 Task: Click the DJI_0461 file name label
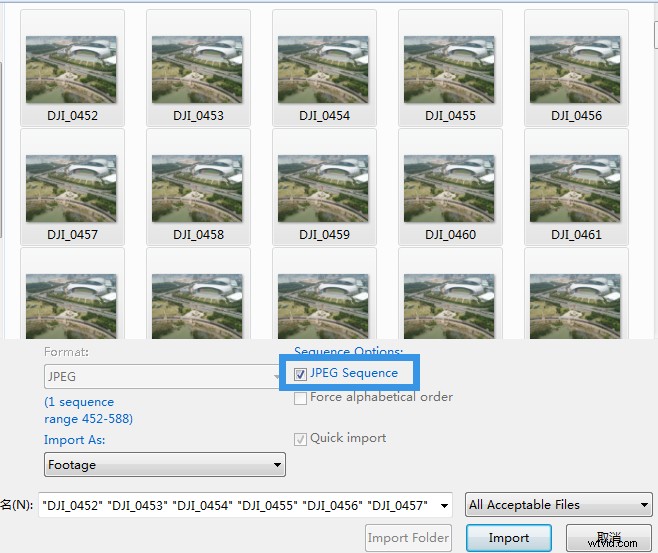click(x=576, y=235)
